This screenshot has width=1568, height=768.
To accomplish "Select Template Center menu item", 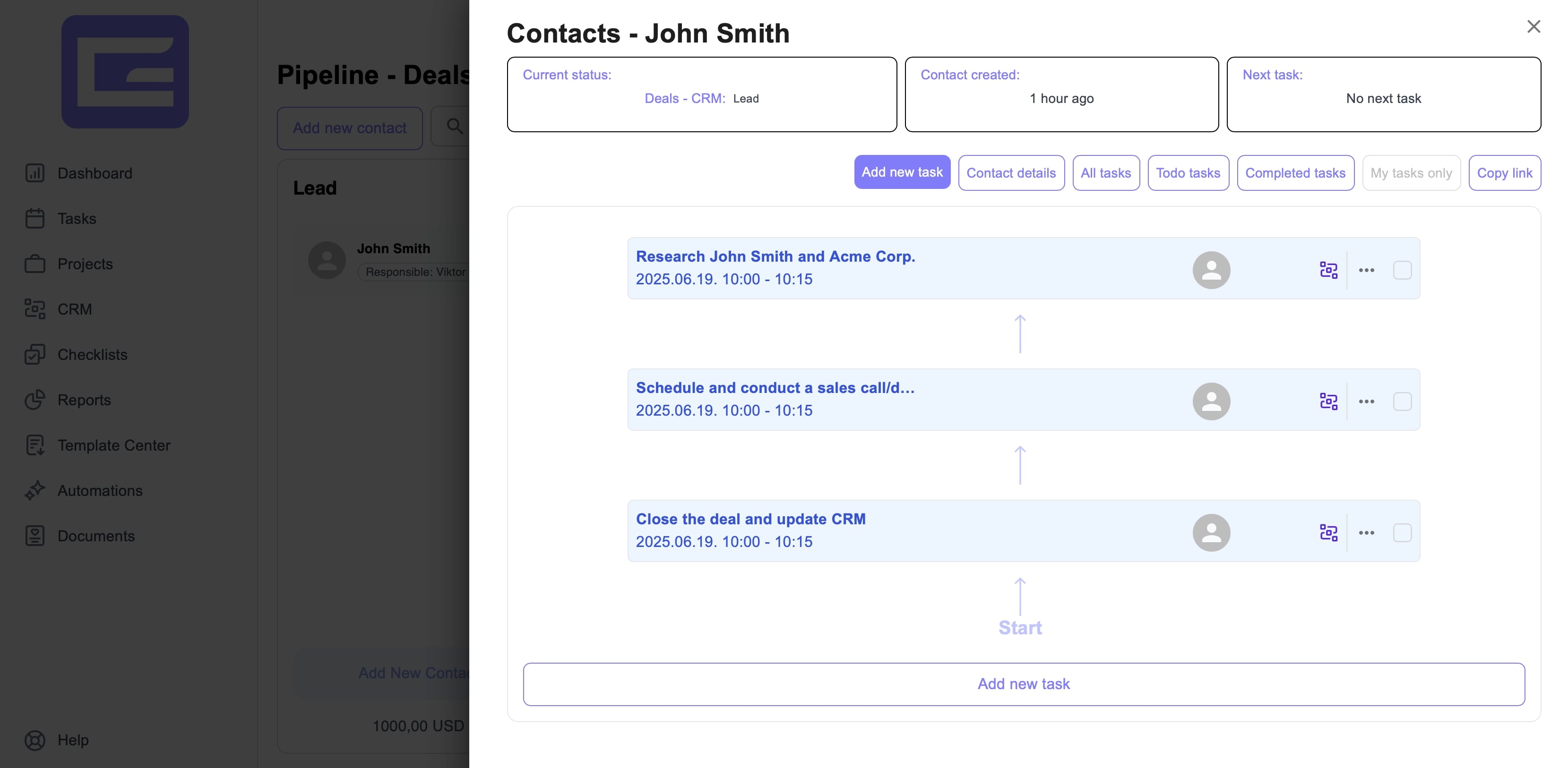I will point(114,445).
